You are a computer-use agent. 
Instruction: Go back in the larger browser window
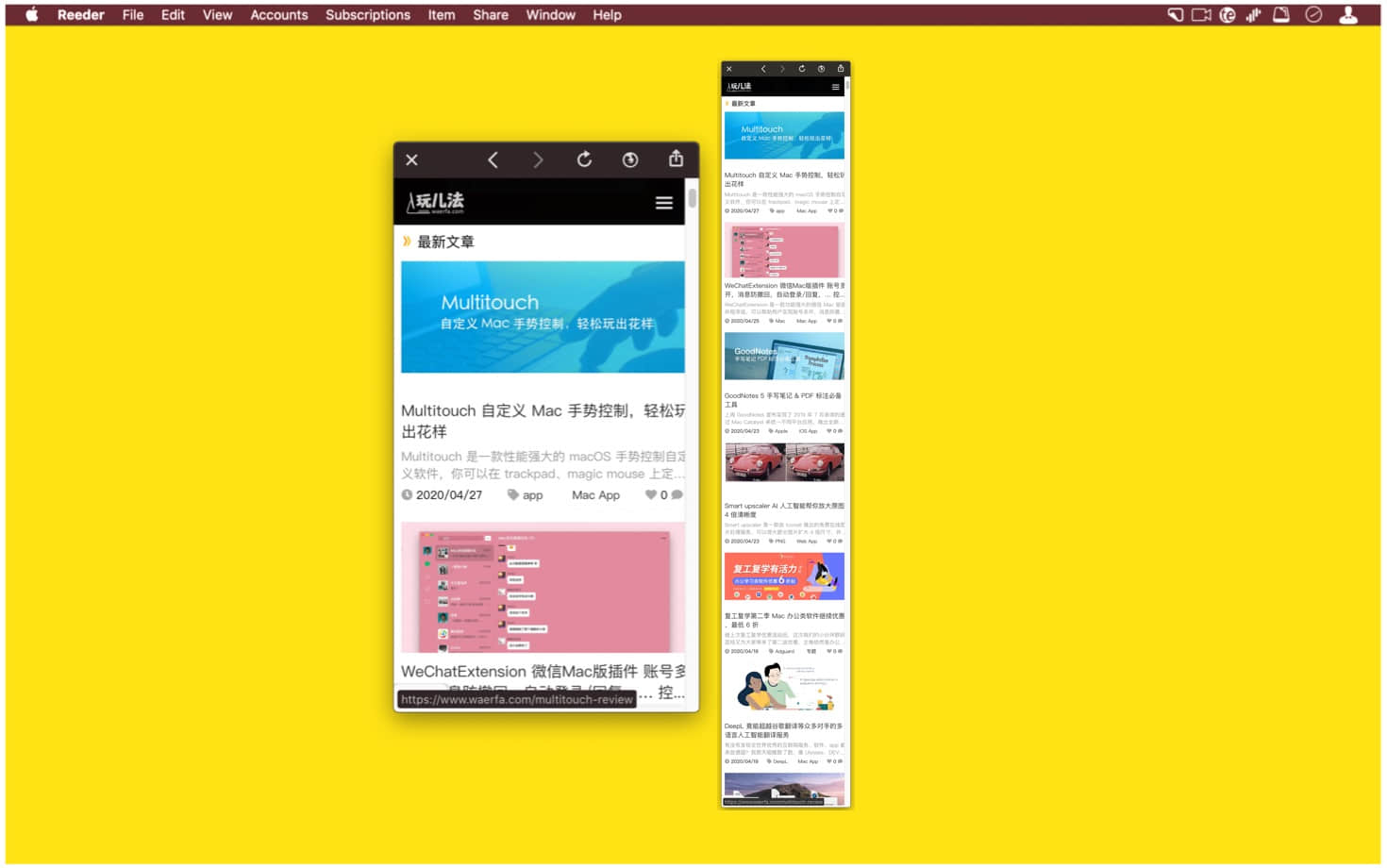coord(493,160)
